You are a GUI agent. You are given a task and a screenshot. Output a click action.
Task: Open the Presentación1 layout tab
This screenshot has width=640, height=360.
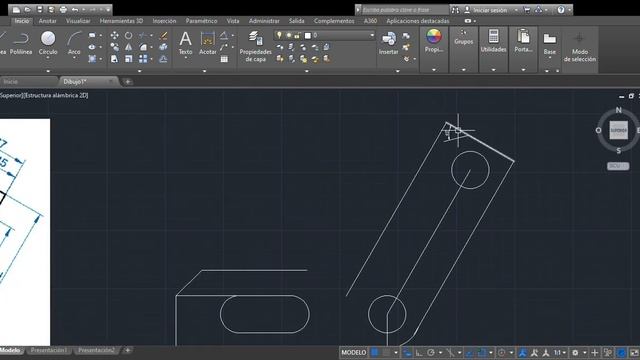[49, 350]
